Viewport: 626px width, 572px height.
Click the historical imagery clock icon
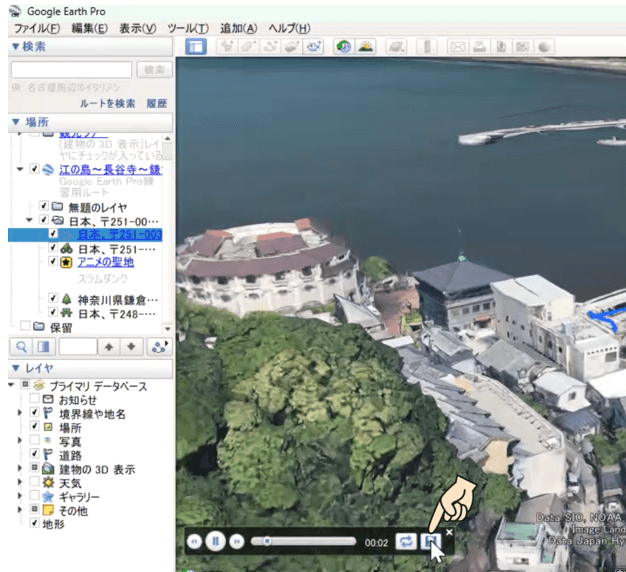(x=344, y=47)
